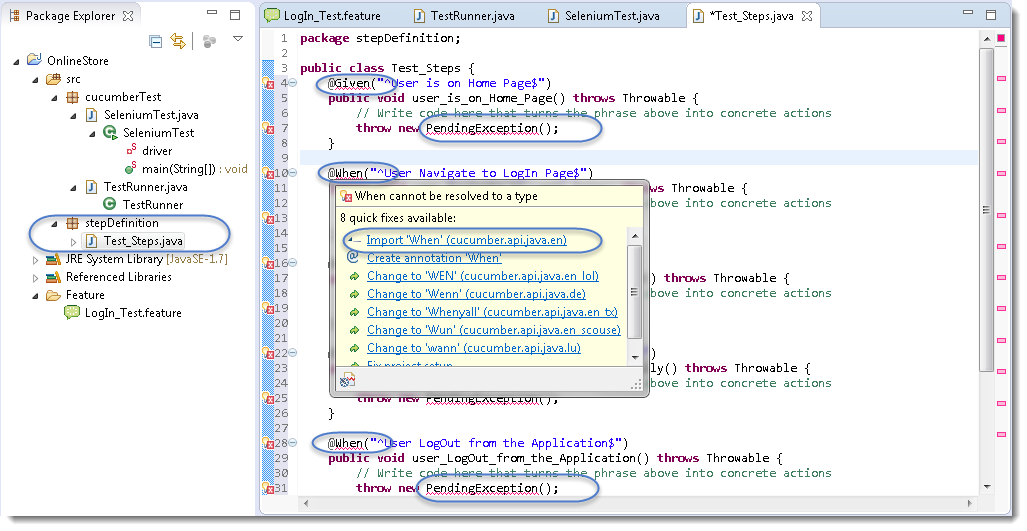This screenshot has width=1027, height=531.
Task: Switch to SeleniumTest.java editor tab
Action: (604, 16)
